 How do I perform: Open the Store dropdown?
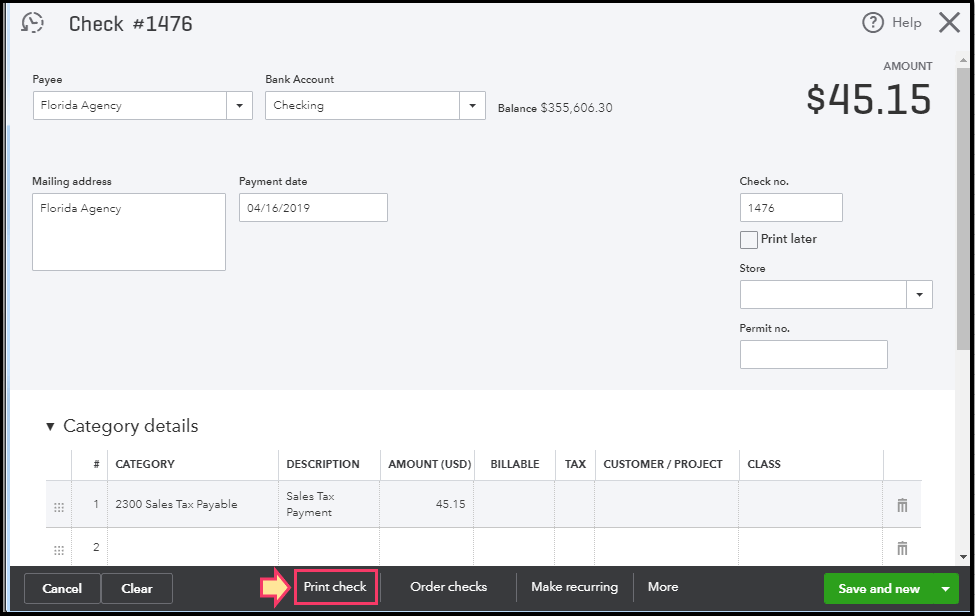pyautogui.click(x=919, y=295)
